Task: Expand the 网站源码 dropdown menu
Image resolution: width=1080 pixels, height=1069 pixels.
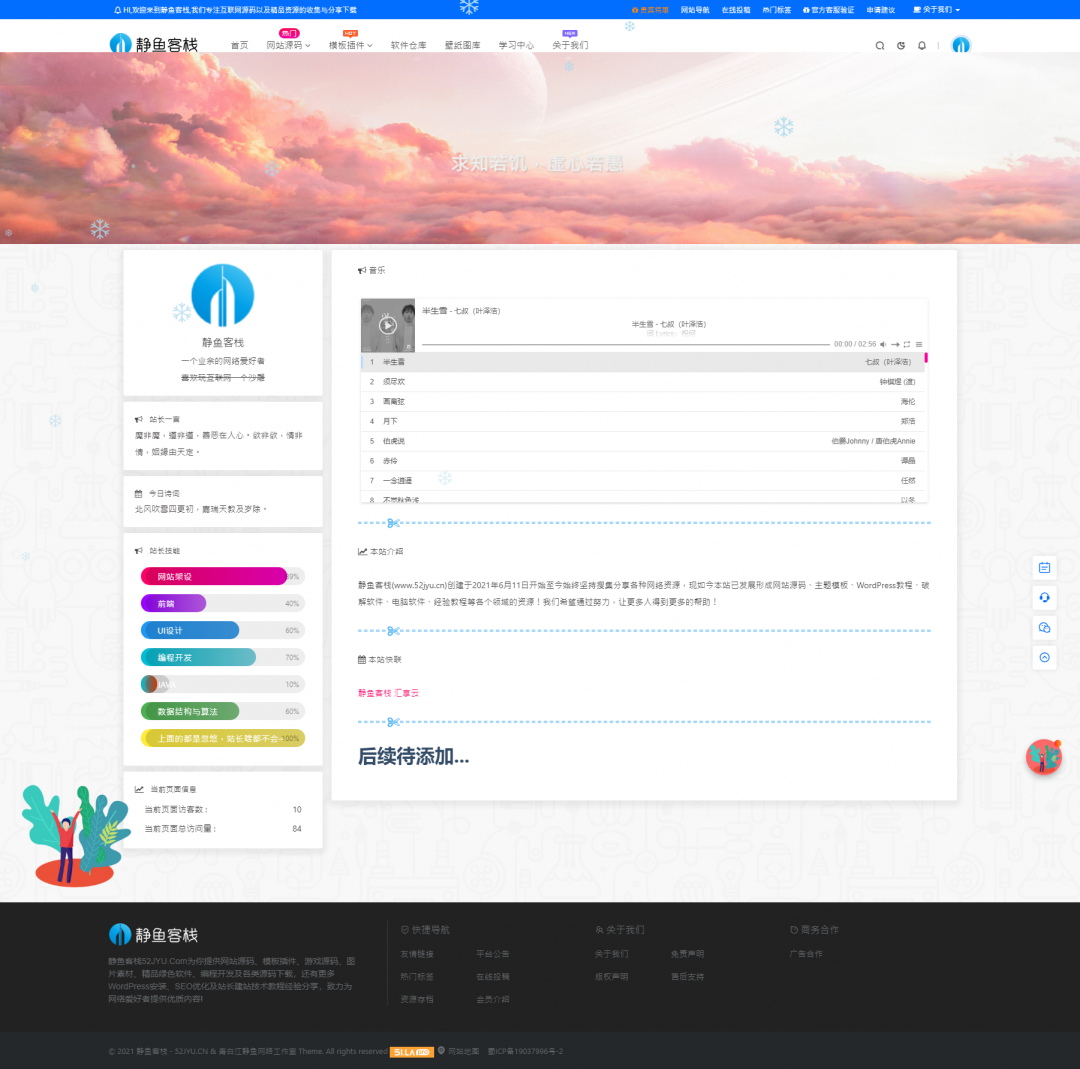Action: pyautogui.click(x=288, y=45)
